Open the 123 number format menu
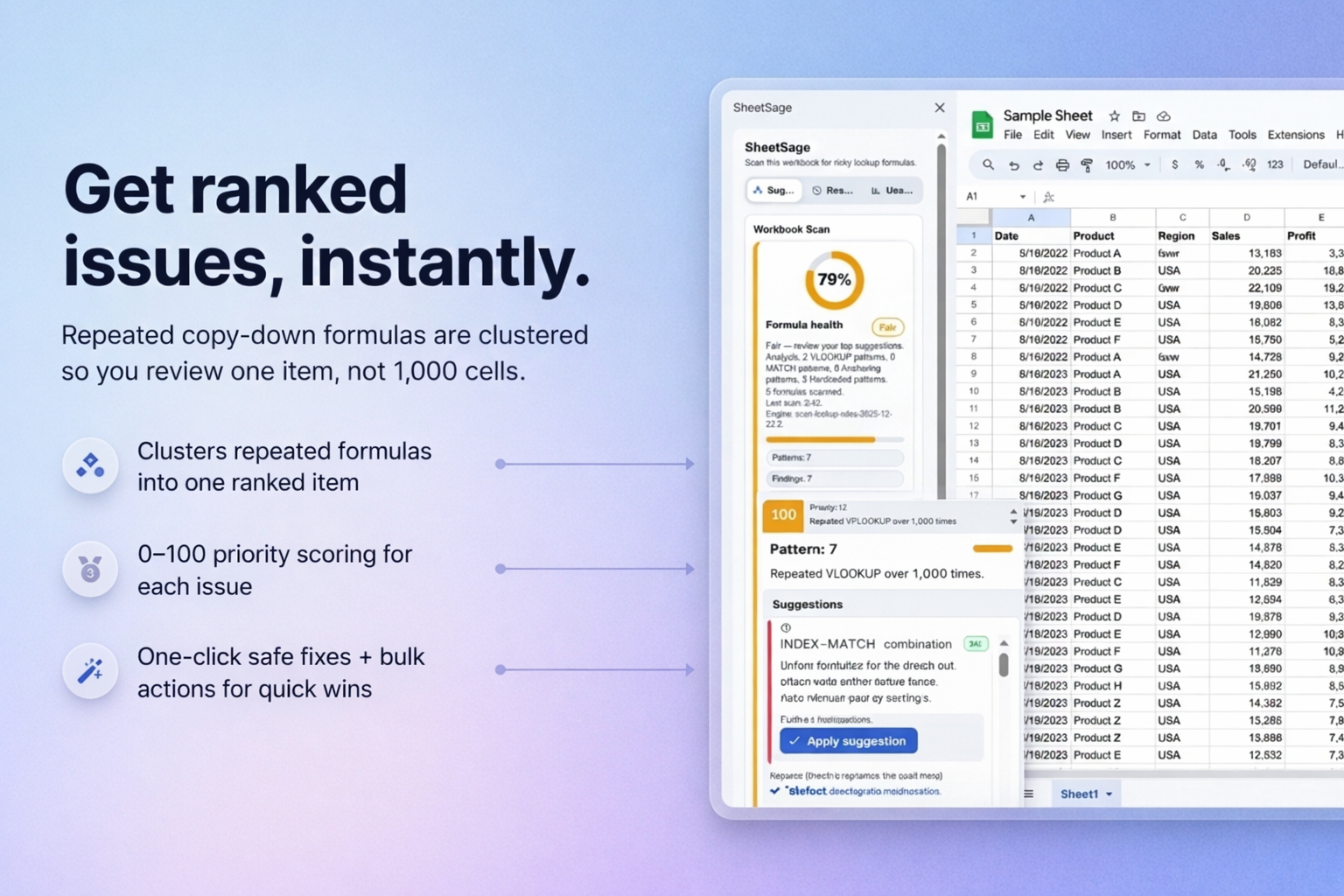Screen dimensions: 1344x896 [x=1275, y=164]
